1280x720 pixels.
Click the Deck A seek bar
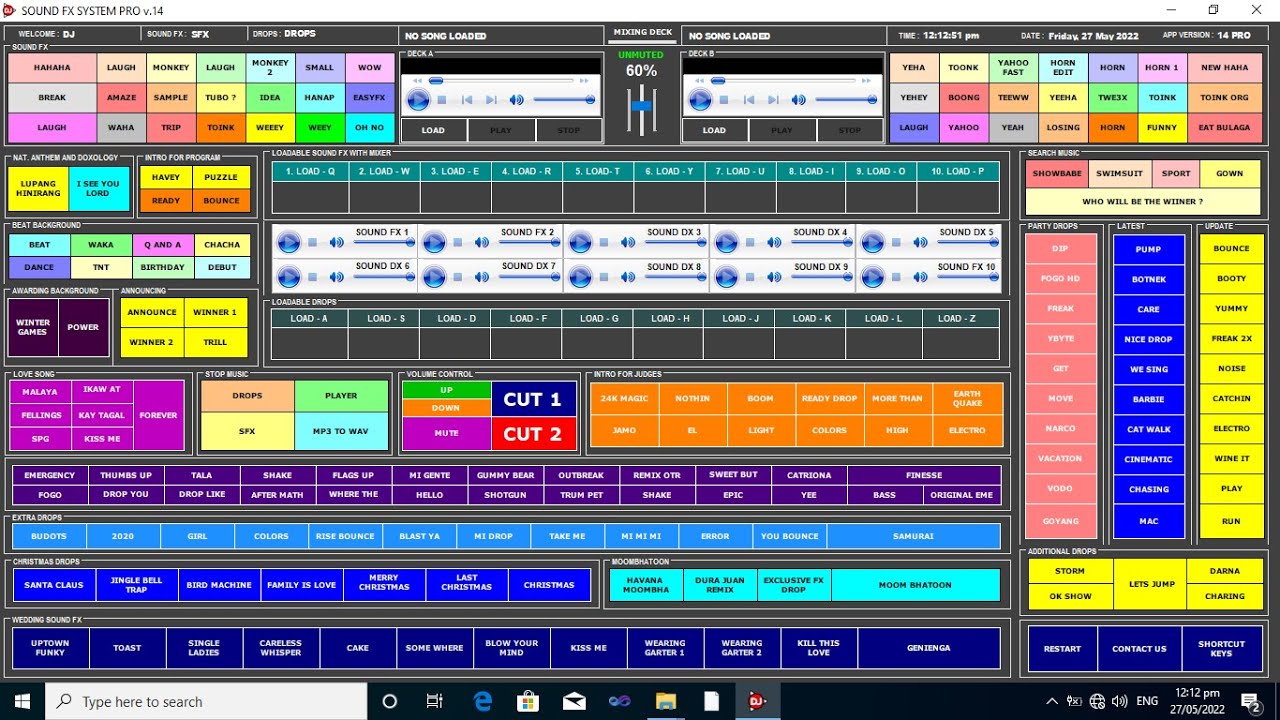click(502, 80)
